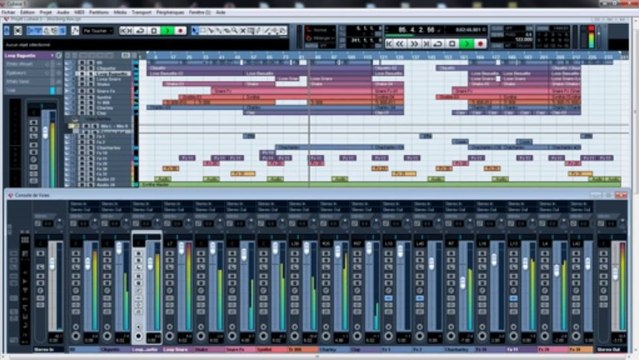The width and height of the screenshot is (639, 360).
Task: Click Record in the transport panel
Action: click(x=480, y=44)
